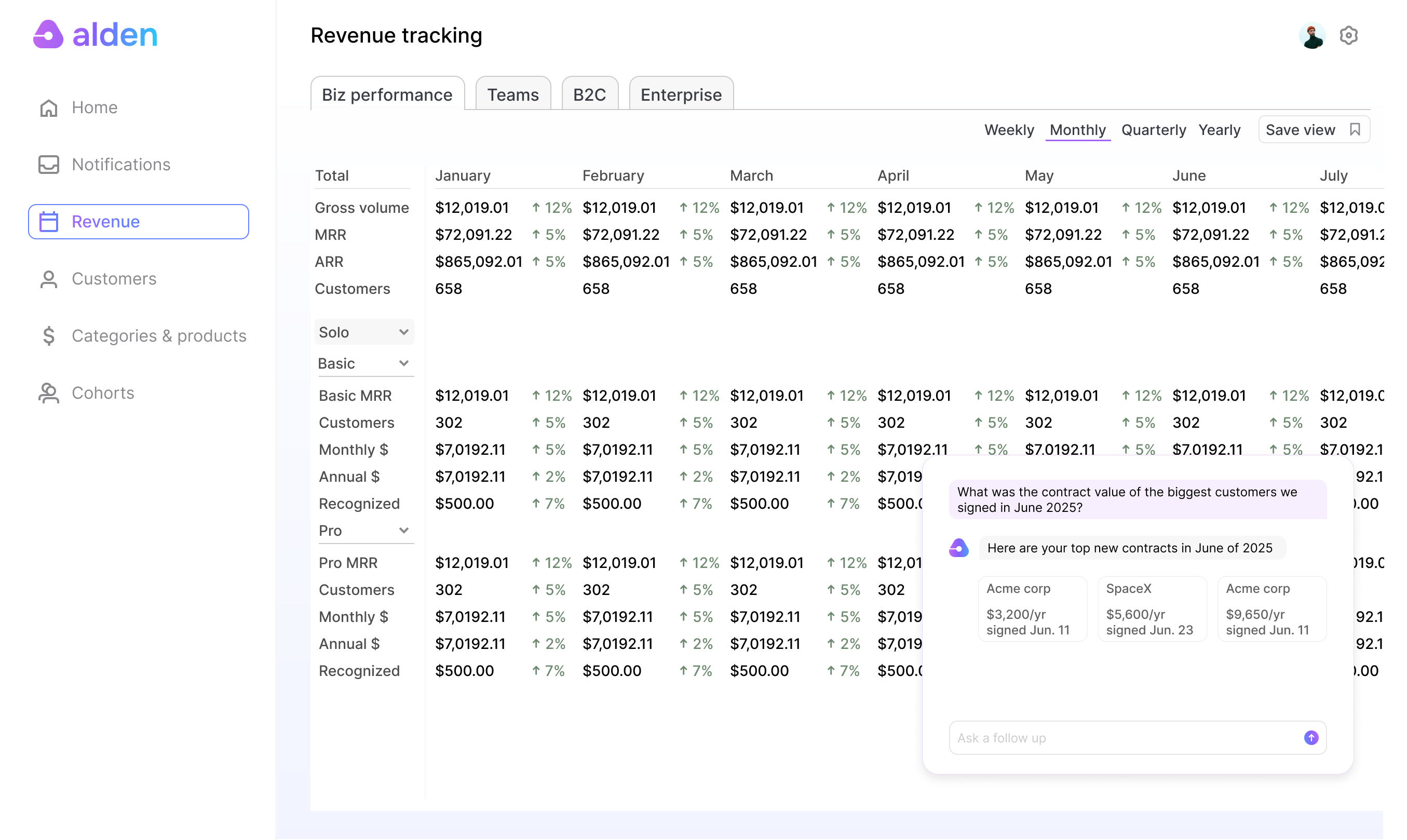Switch to the Teams tab
Viewport: 1407px width, 840px height.
(513, 94)
